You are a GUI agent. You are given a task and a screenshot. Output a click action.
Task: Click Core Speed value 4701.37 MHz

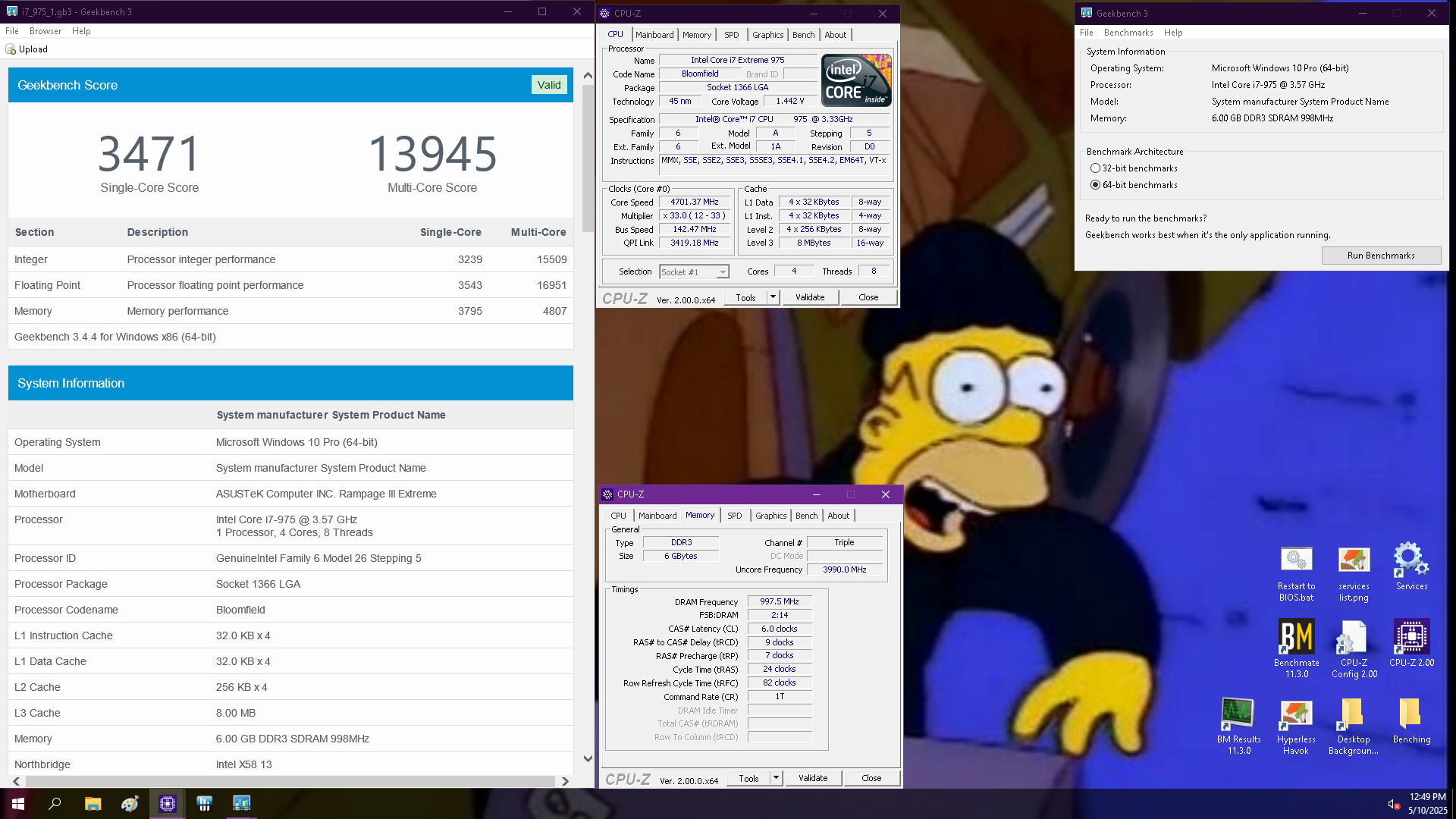pos(695,202)
